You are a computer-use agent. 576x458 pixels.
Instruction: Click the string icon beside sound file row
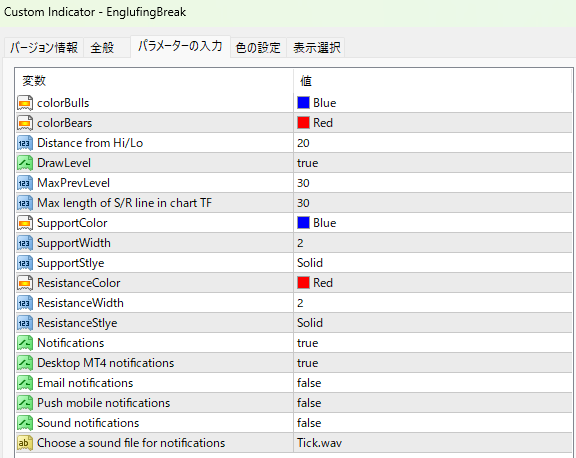pyautogui.click(x=25, y=443)
